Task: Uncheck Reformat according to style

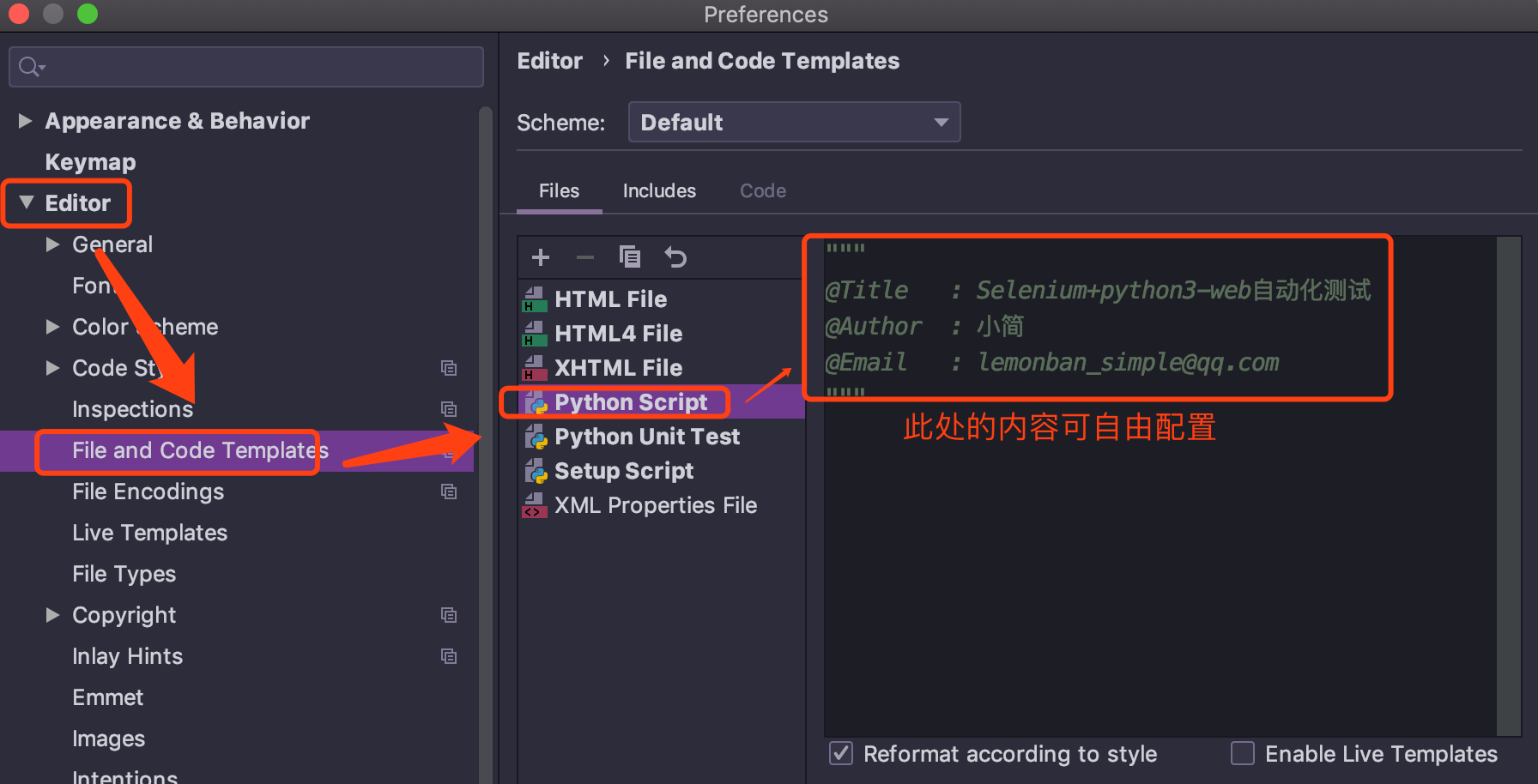Action: click(841, 754)
